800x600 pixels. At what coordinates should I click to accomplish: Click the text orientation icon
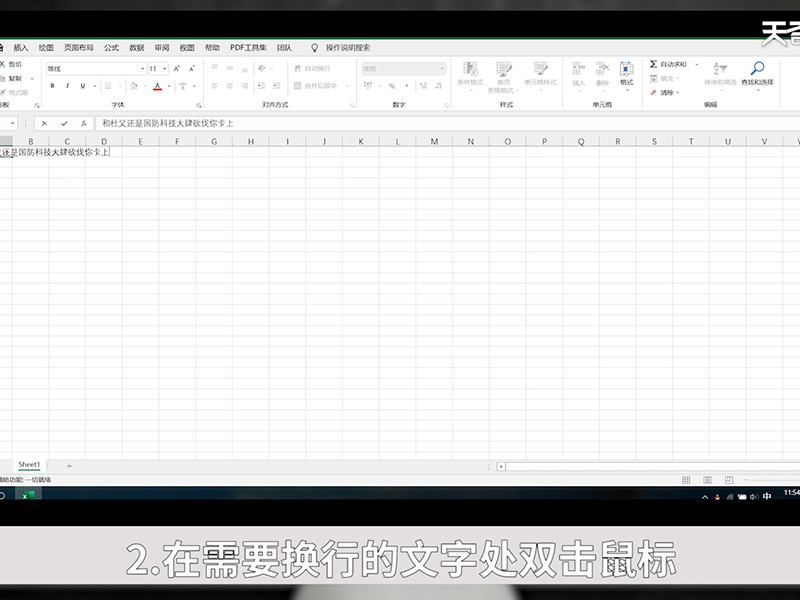tap(262, 68)
